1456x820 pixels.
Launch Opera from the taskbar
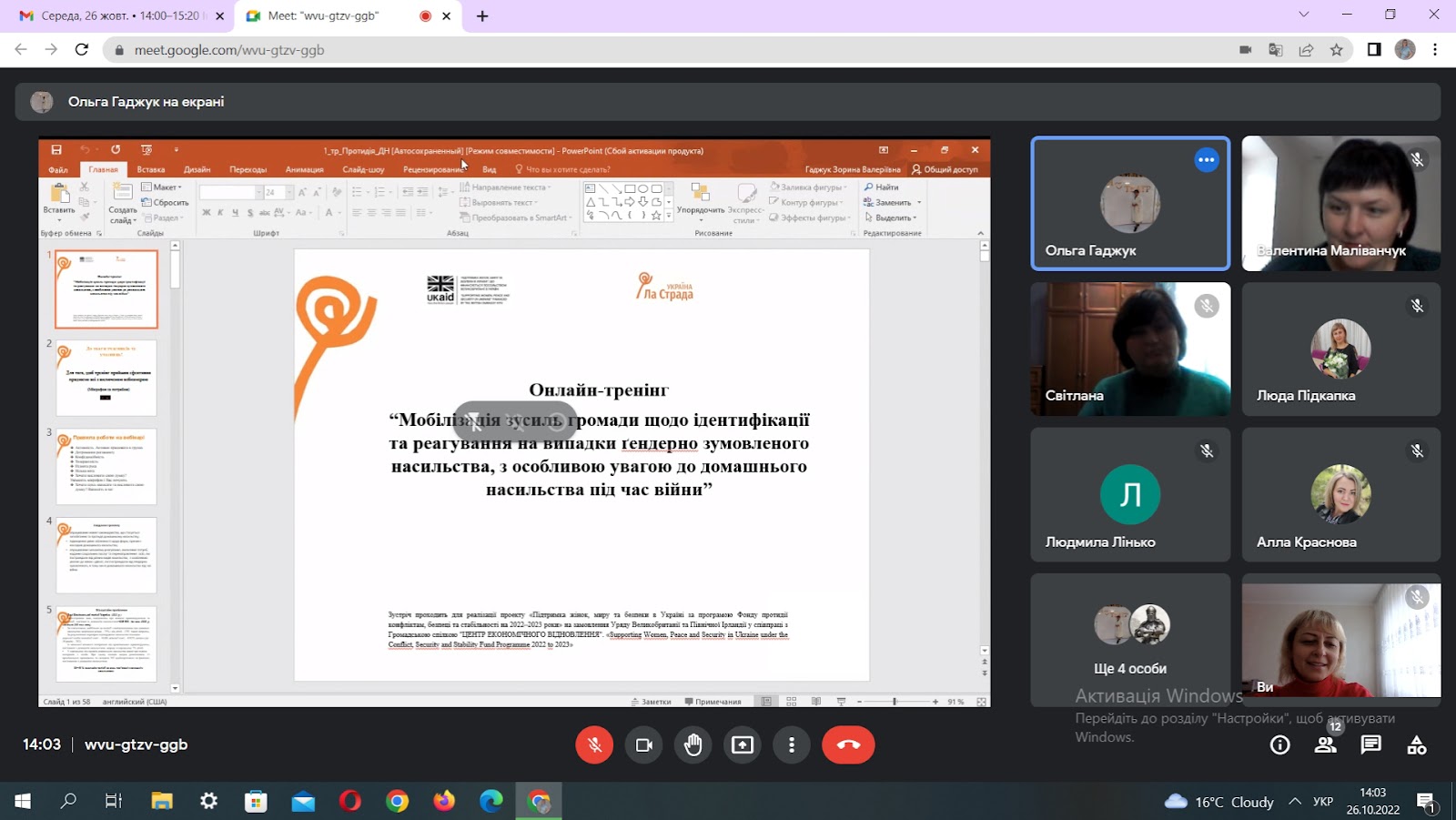[350, 801]
